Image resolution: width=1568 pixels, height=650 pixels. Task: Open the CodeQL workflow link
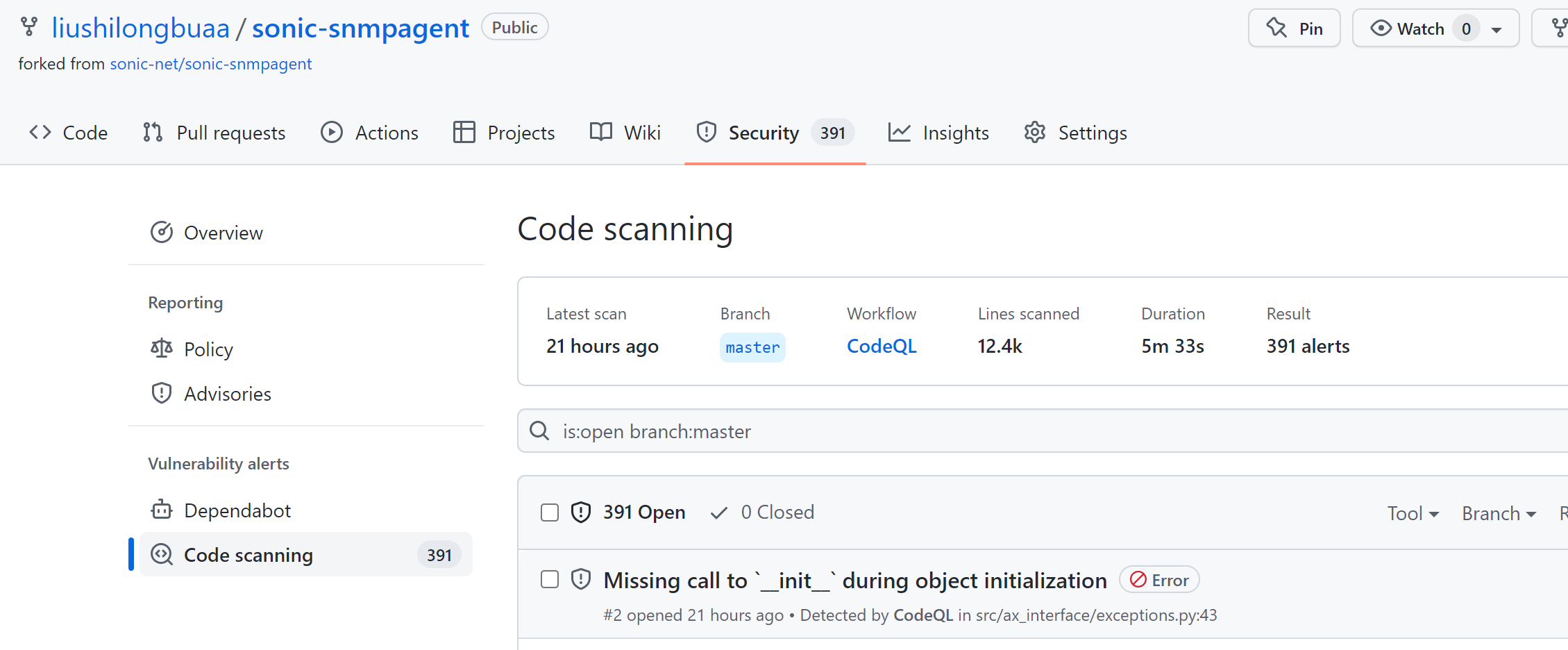coord(882,346)
